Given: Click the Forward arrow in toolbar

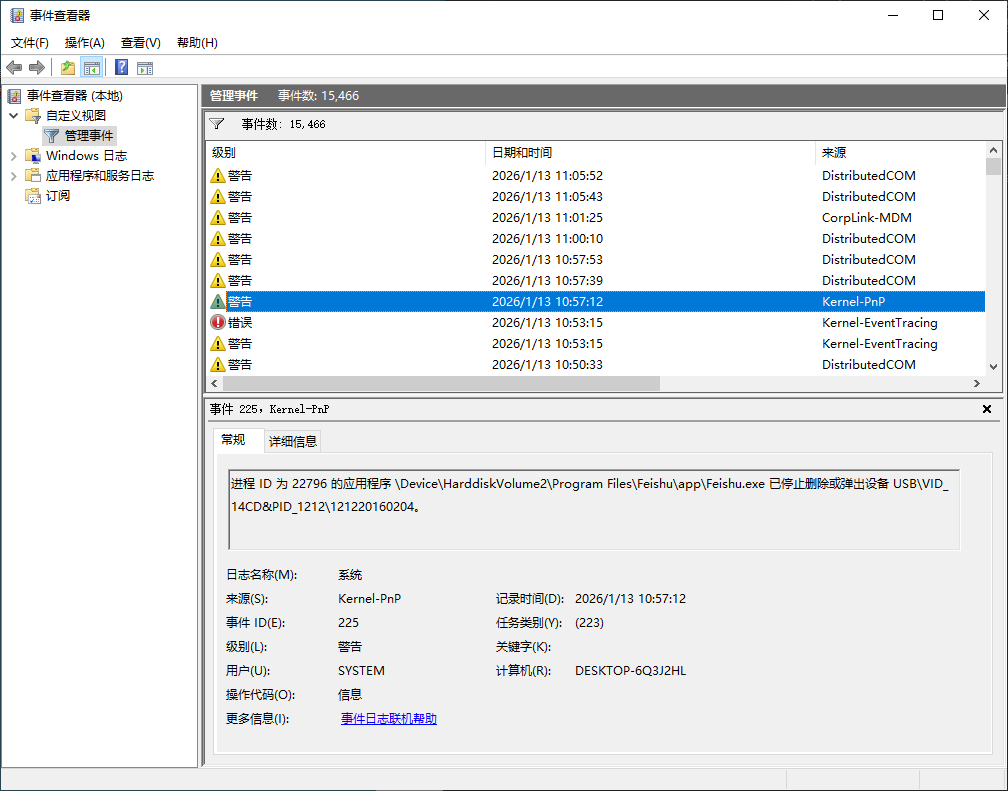Looking at the screenshot, I should point(37,67).
